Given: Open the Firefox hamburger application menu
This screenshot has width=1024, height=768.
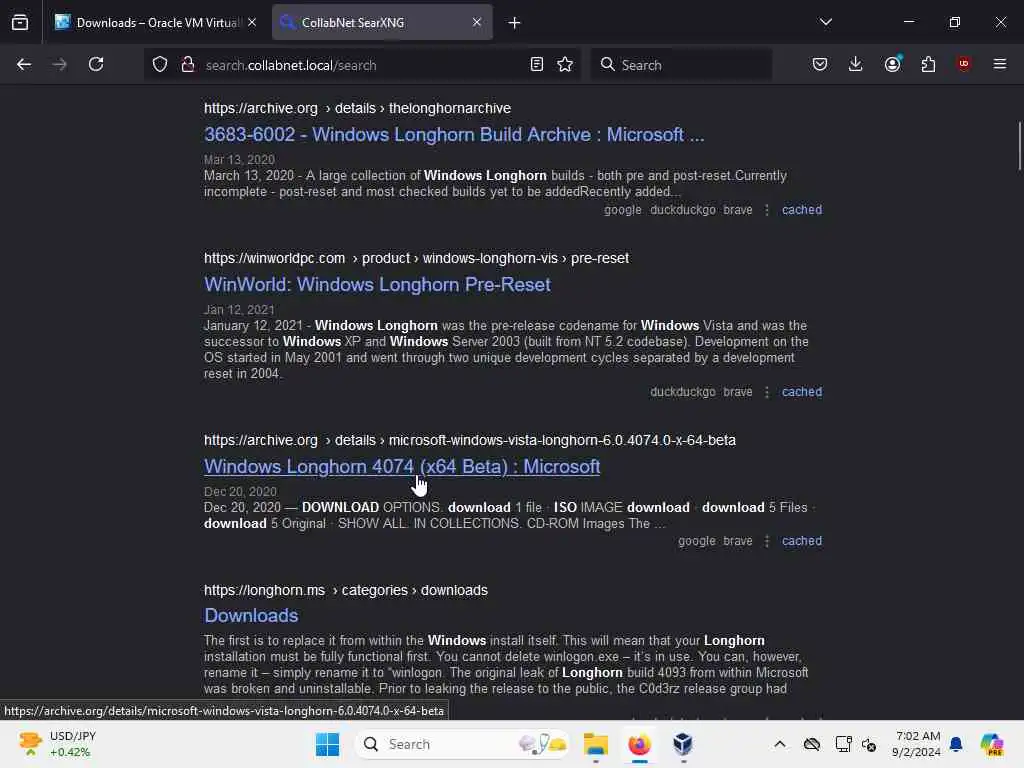Looking at the screenshot, I should coord(1000,65).
